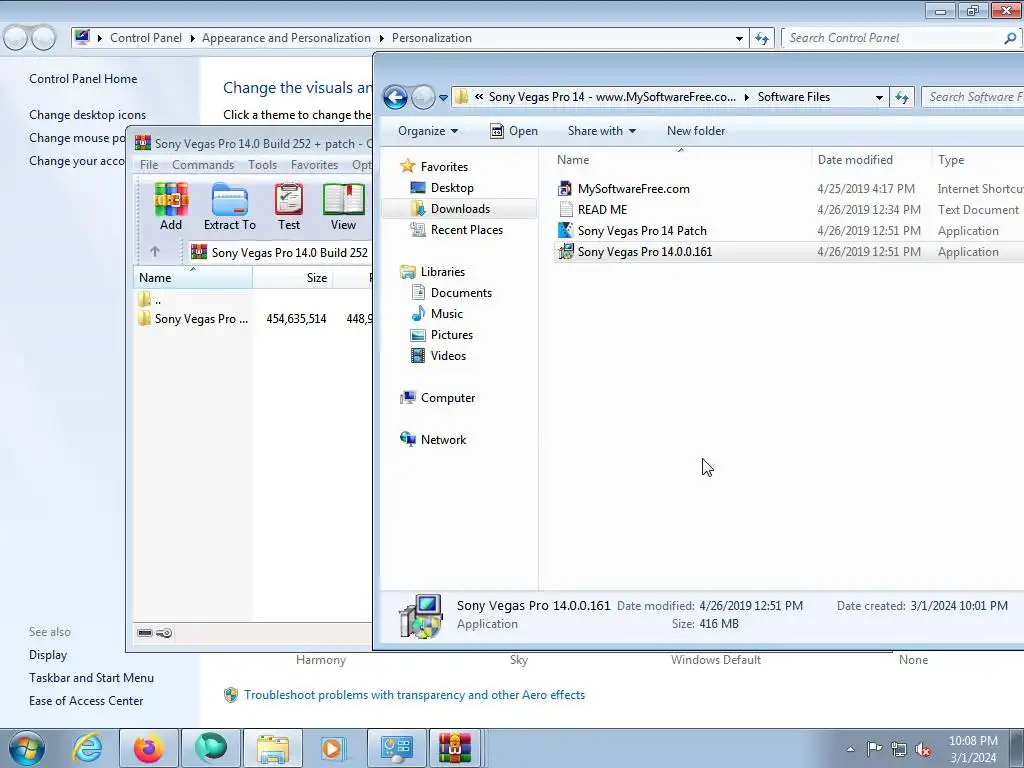This screenshot has height=768, width=1024.
Task: Open Action Center flag tray icon
Action: tap(874, 749)
